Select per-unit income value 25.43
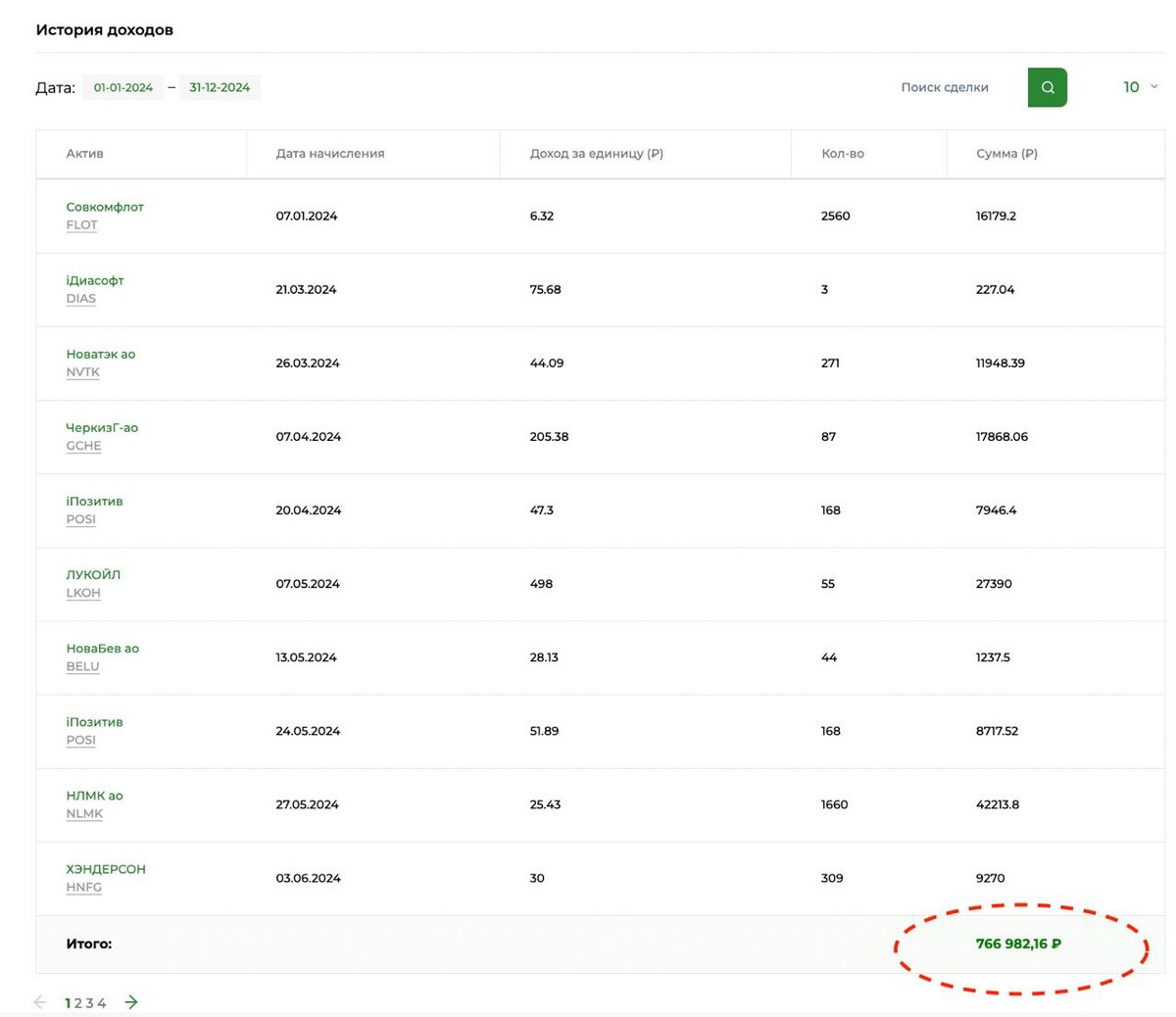This screenshot has width=1176, height=1017. 545,805
